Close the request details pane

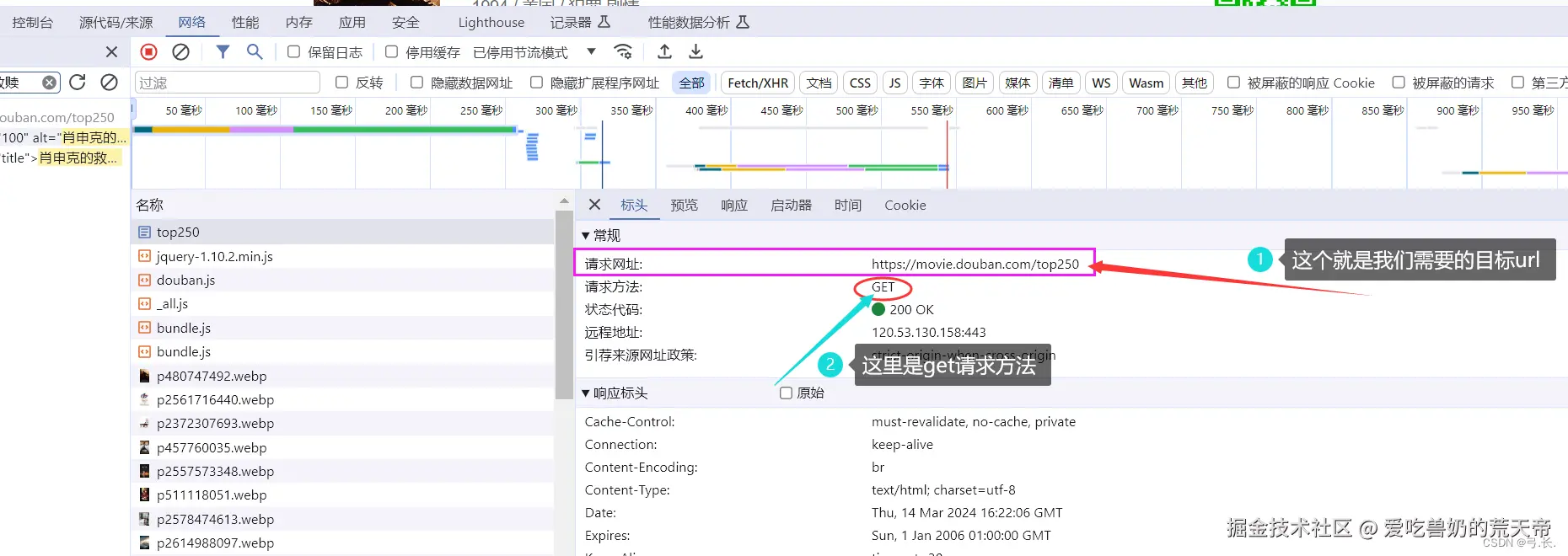pos(594,205)
